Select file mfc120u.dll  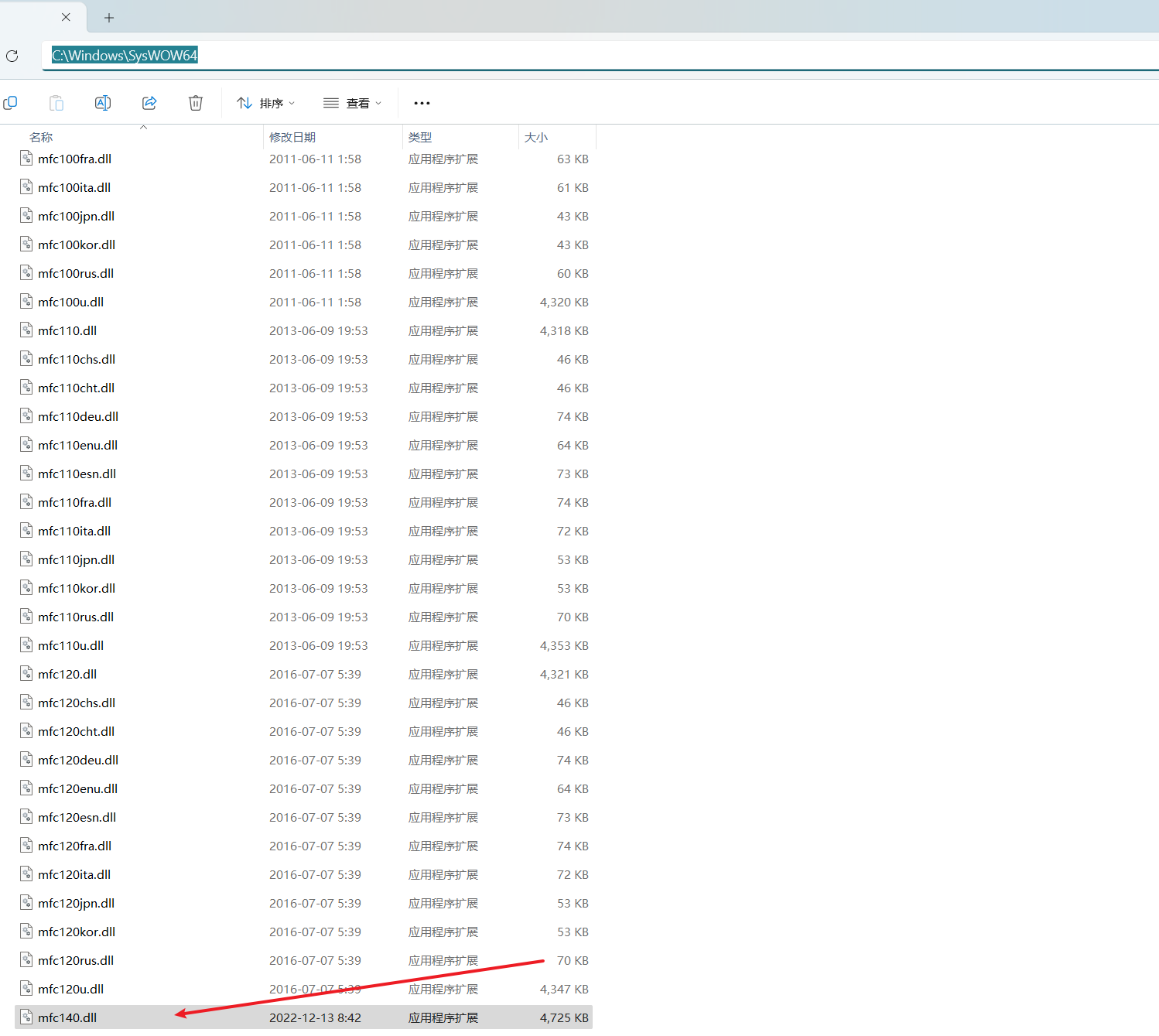70,989
